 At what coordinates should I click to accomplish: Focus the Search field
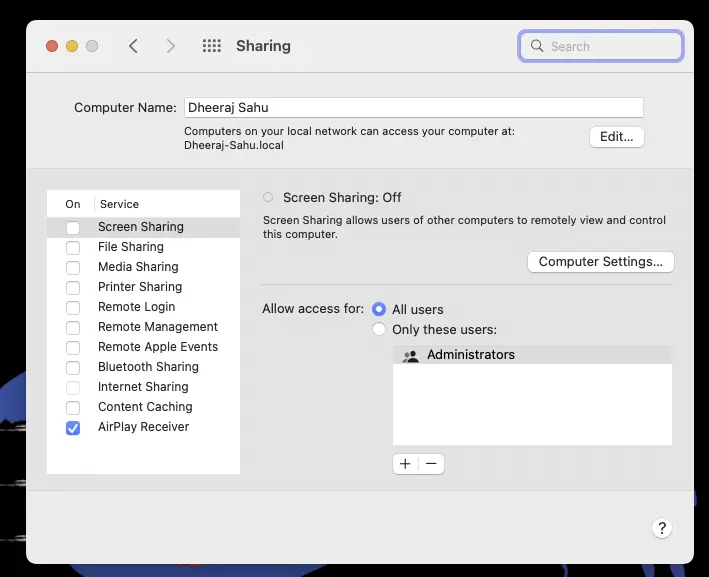[x=600, y=46]
